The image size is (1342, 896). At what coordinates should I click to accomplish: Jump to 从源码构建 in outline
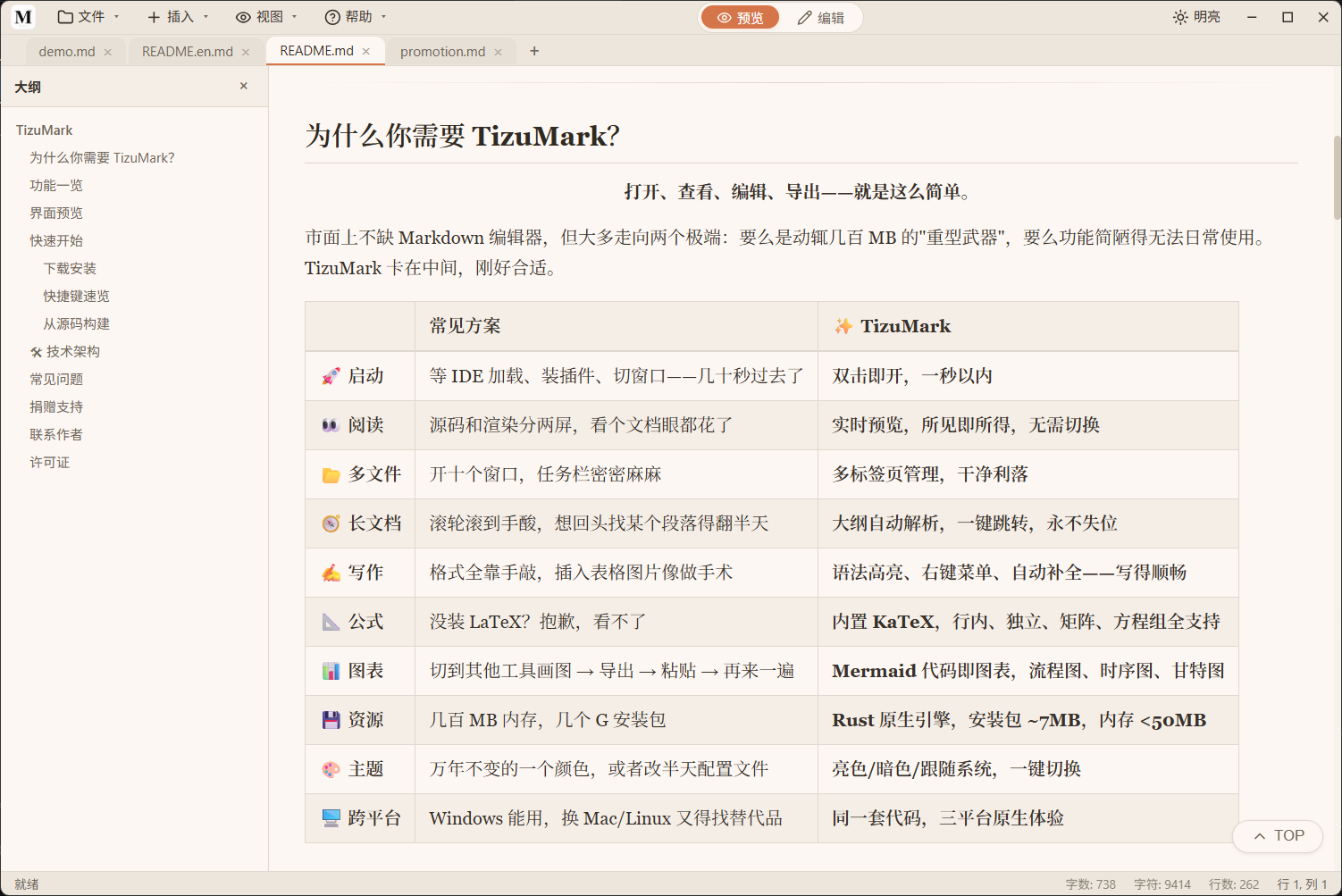[77, 324]
